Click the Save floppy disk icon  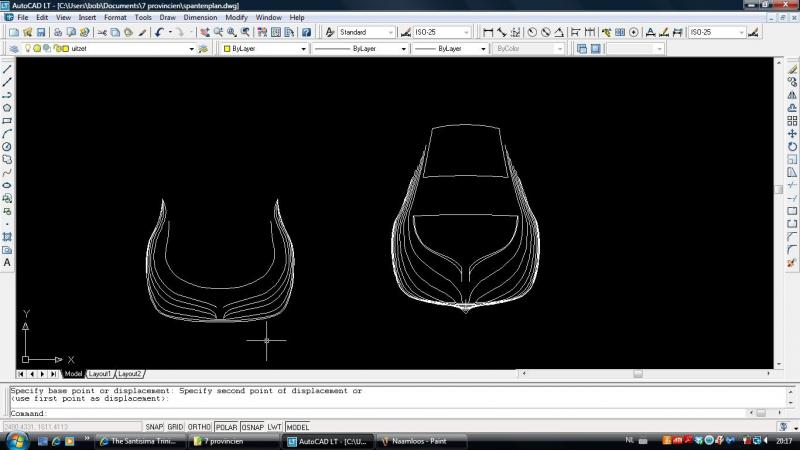point(41,32)
